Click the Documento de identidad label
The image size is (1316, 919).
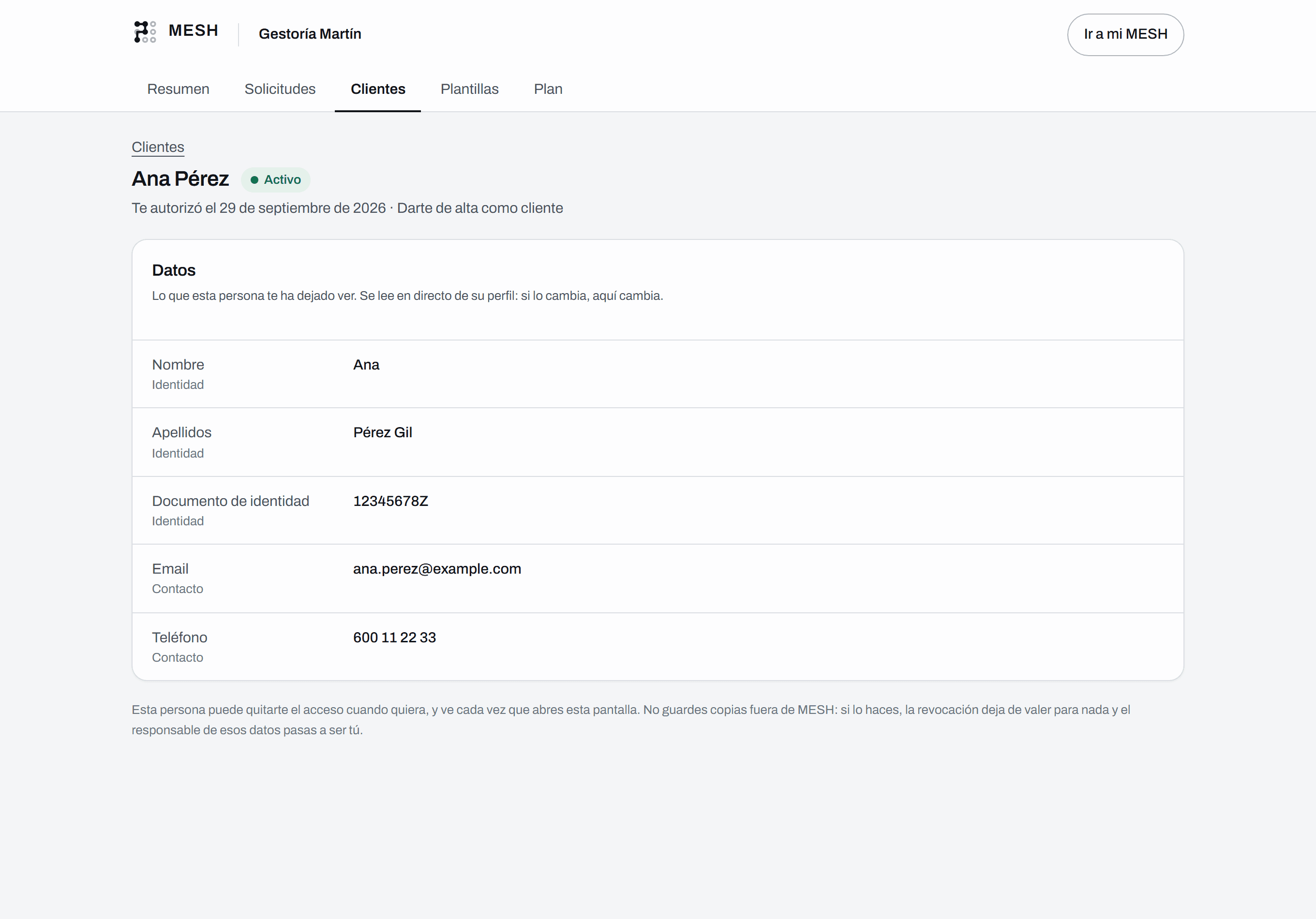[x=230, y=501]
